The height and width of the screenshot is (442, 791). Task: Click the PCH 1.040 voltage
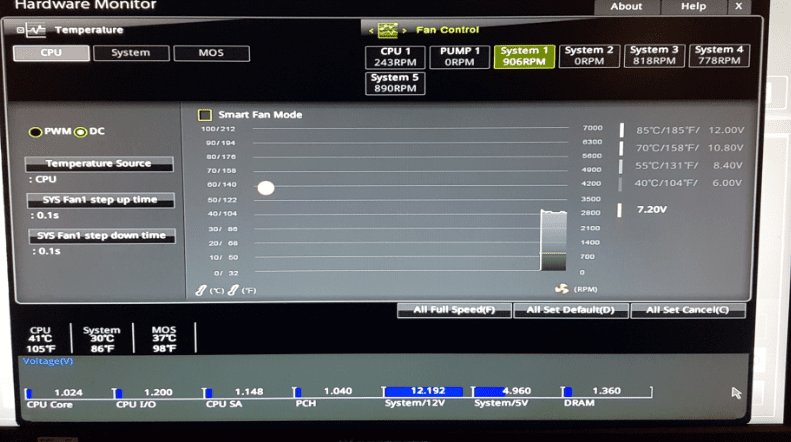point(338,391)
